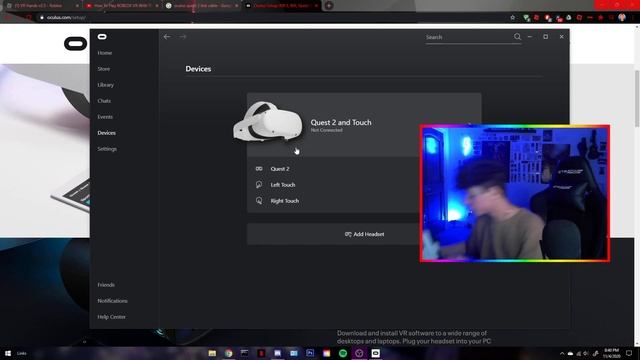Select the active Oculus Setup browser tab
The width and height of the screenshot is (640, 360).
282,6
